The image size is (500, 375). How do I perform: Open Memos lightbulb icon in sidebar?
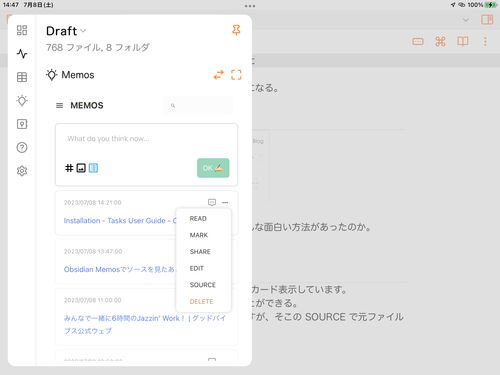(22, 101)
